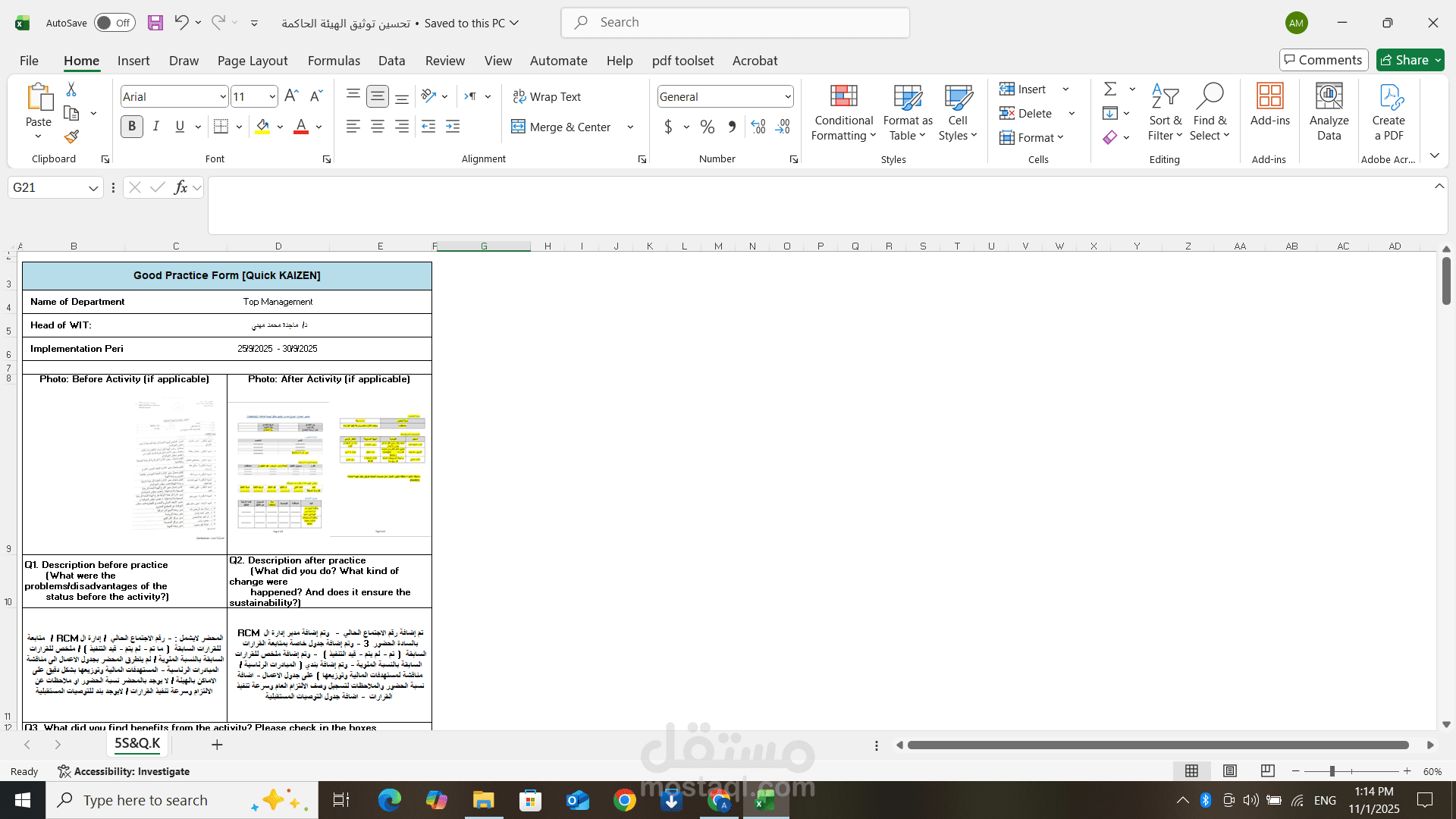Click the Format Painter brush icon

(71, 136)
